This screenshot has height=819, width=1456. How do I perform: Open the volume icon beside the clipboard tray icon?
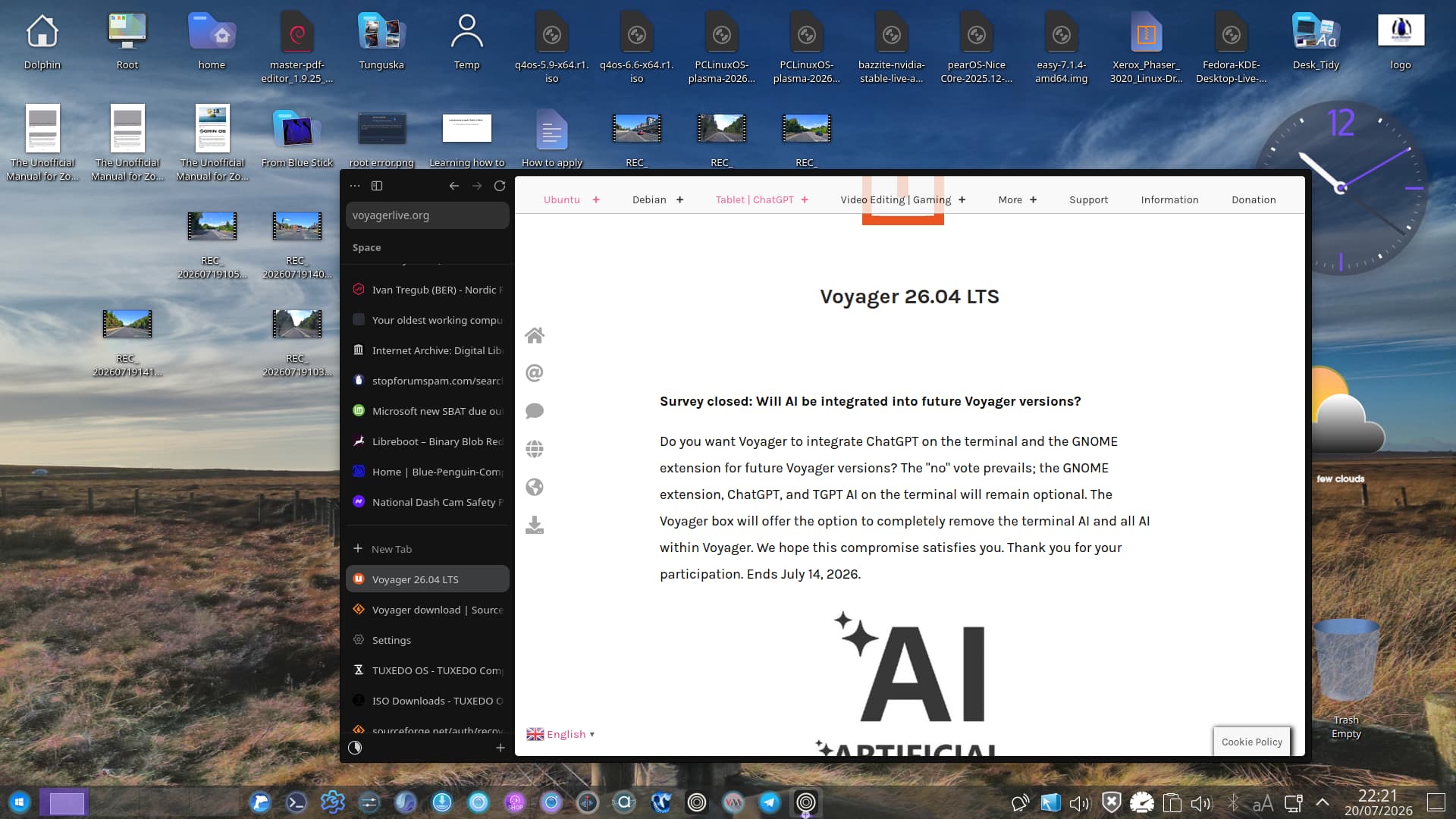[x=1201, y=803]
